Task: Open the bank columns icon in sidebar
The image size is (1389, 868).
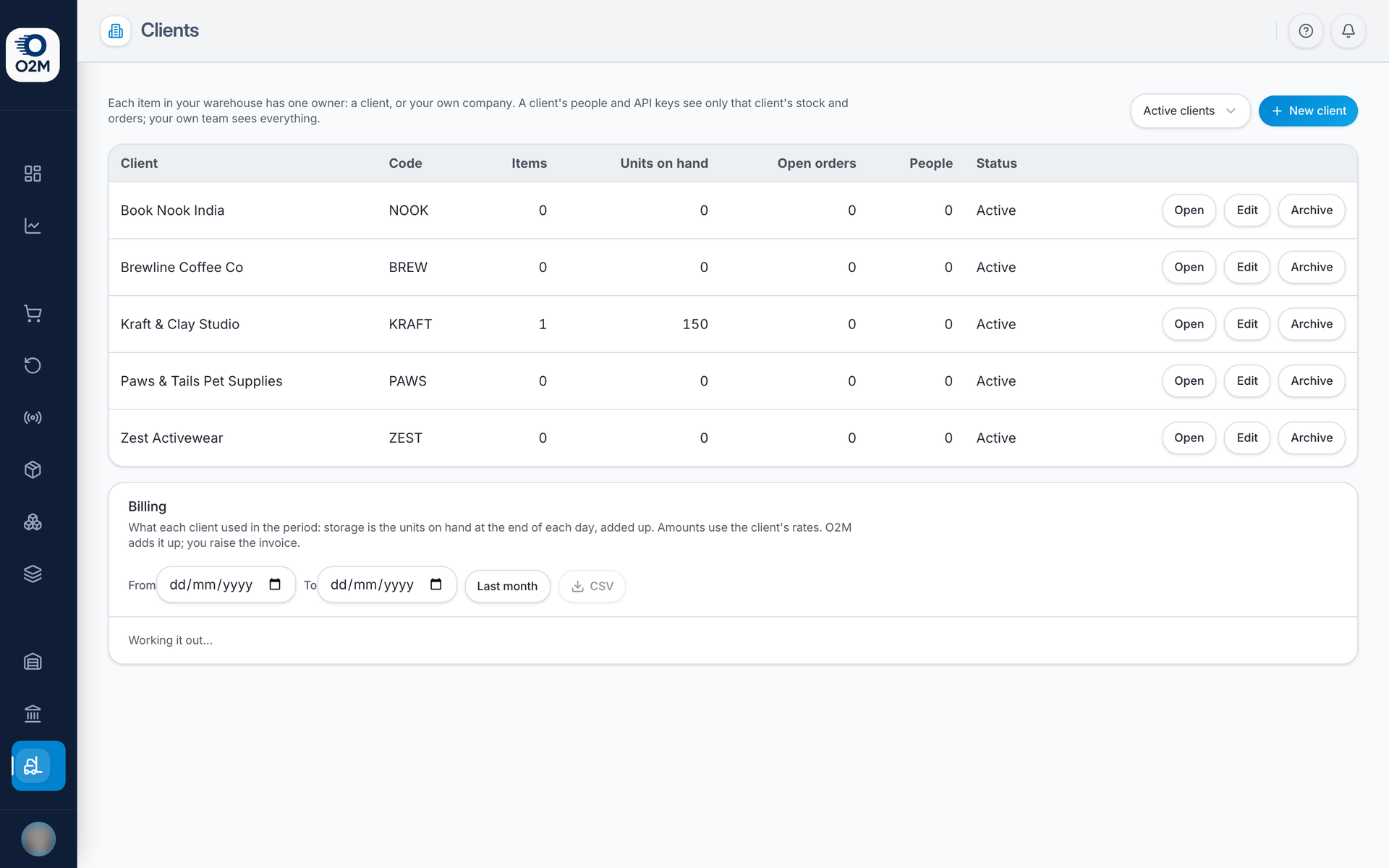Action: (x=33, y=714)
